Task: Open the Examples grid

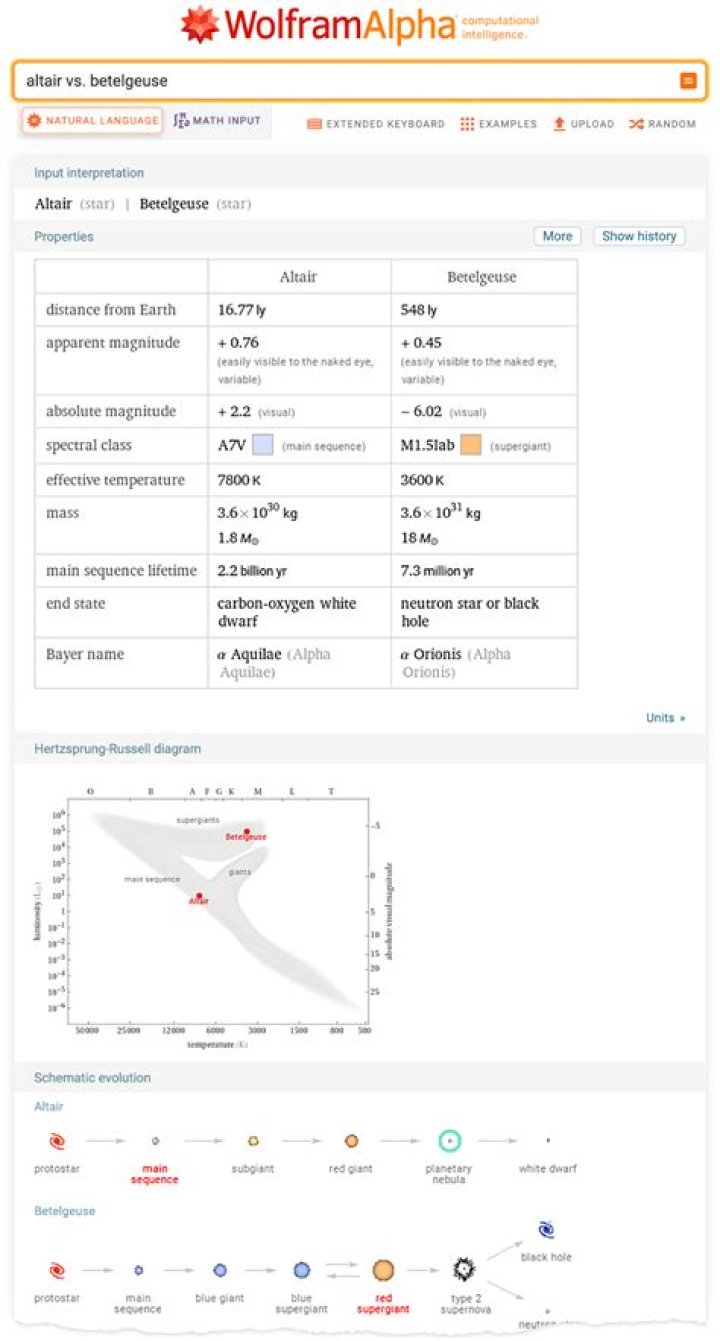Action: point(498,124)
